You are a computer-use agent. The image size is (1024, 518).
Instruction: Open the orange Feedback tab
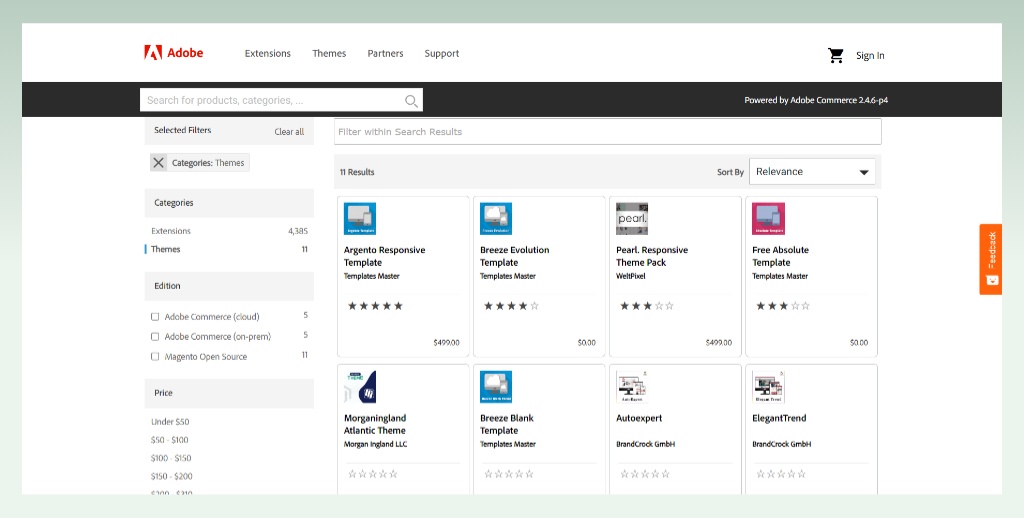tap(991, 259)
